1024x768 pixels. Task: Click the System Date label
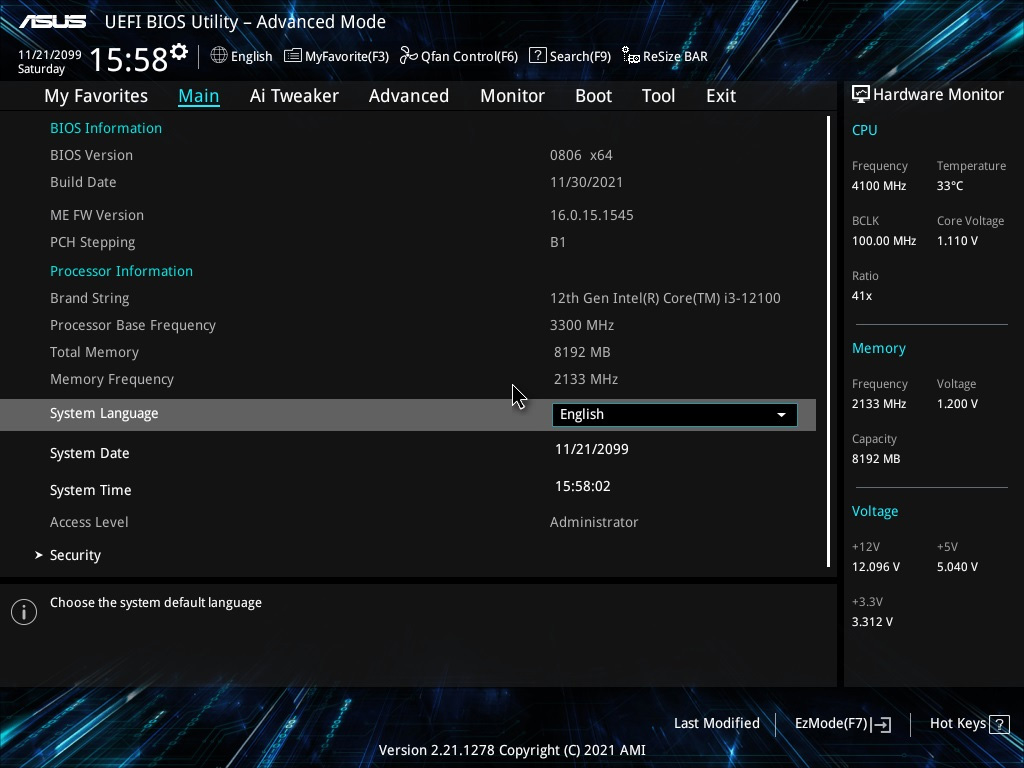[x=89, y=453]
